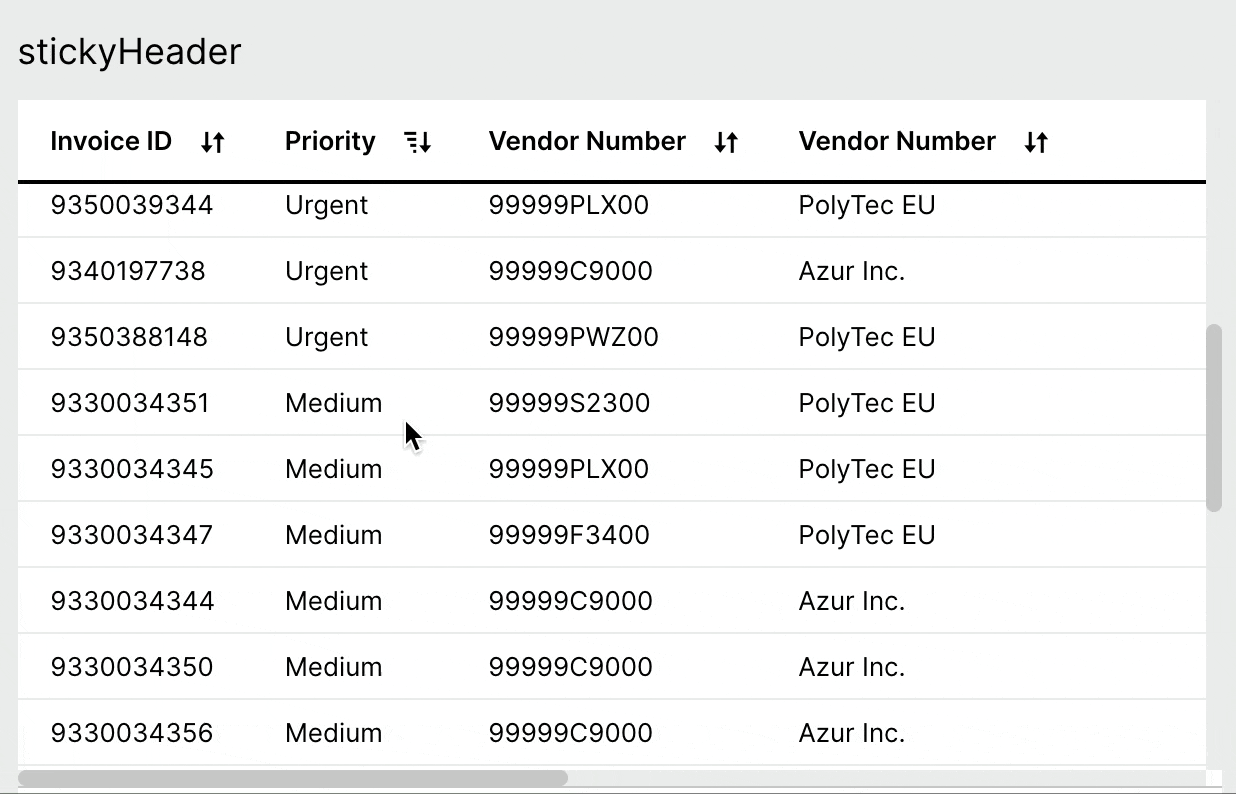The width and height of the screenshot is (1236, 794).
Task: Select invoice 9330034345 row
Action: (612, 469)
